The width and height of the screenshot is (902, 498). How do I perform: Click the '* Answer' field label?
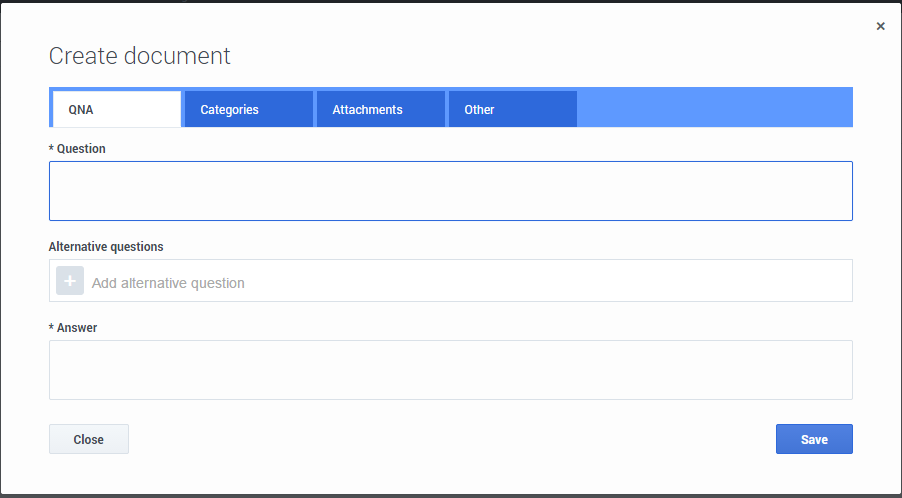(x=76, y=327)
